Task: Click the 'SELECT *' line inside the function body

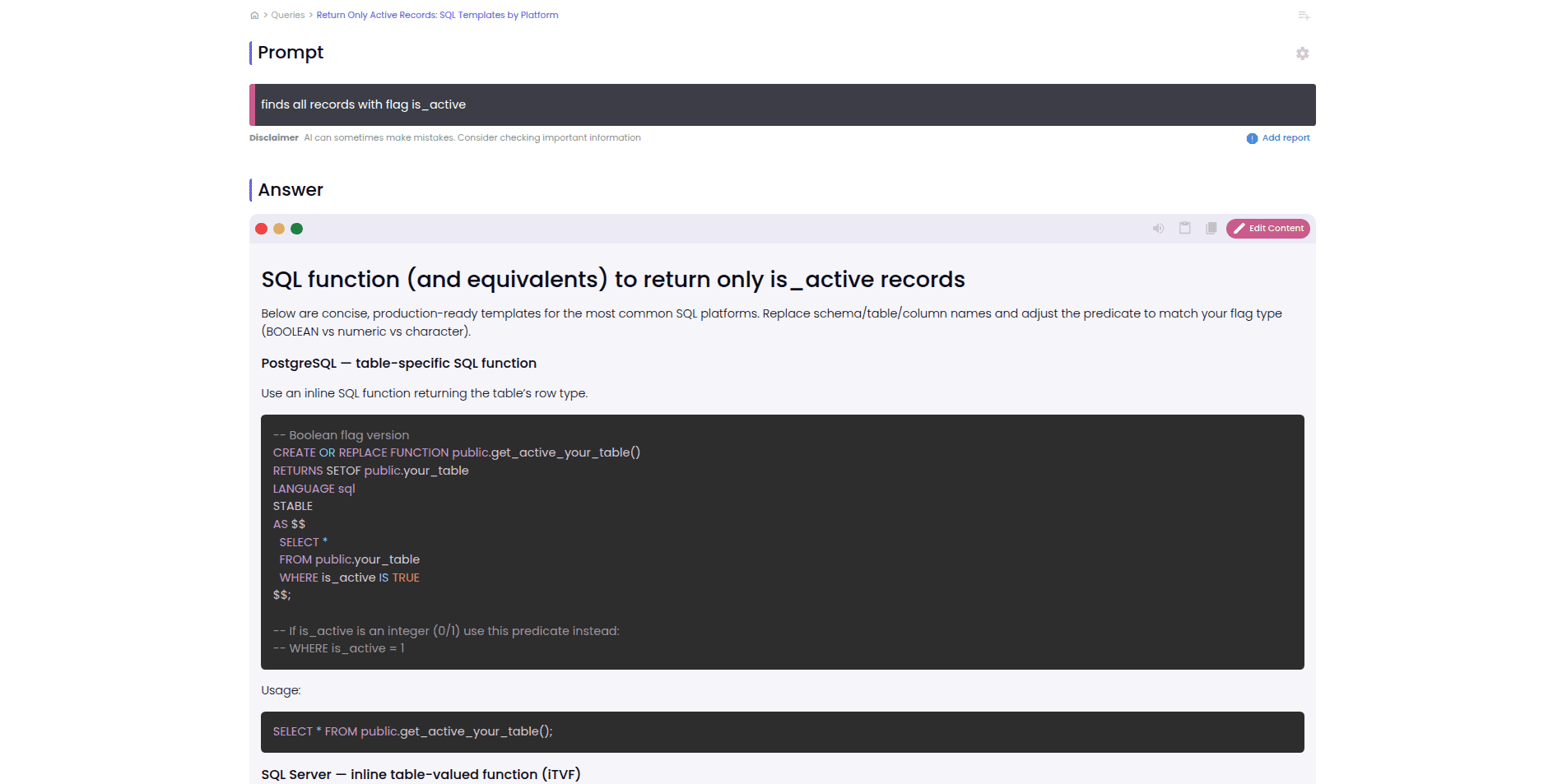Action: [303, 542]
